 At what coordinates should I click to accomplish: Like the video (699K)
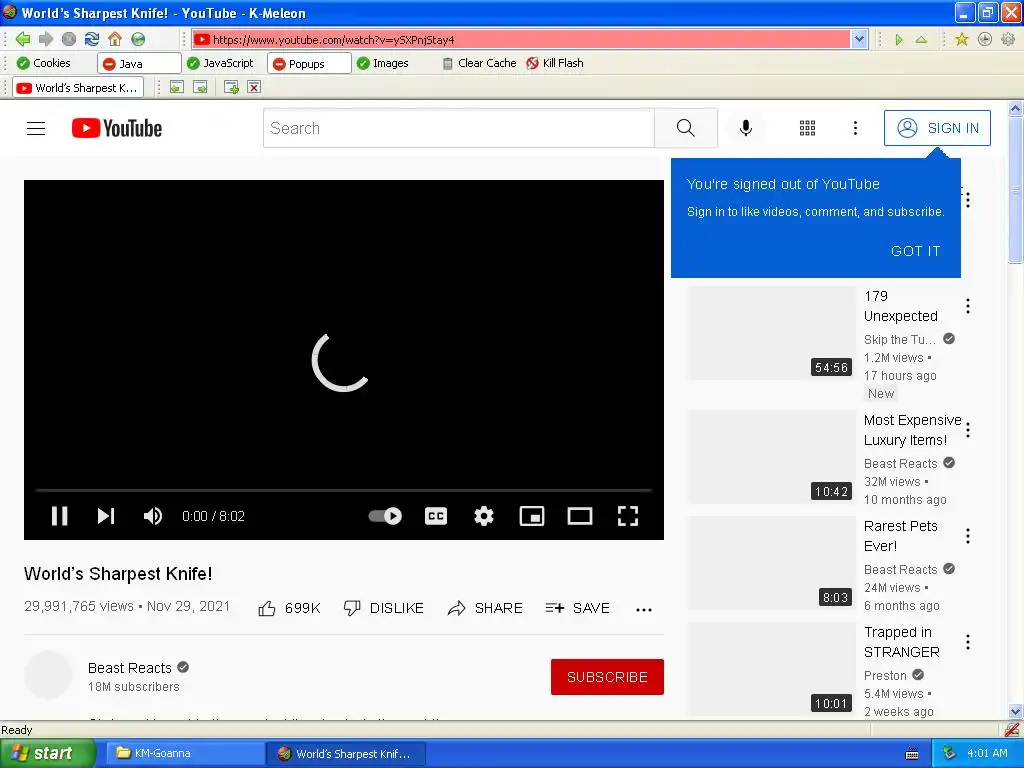tap(289, 608)
